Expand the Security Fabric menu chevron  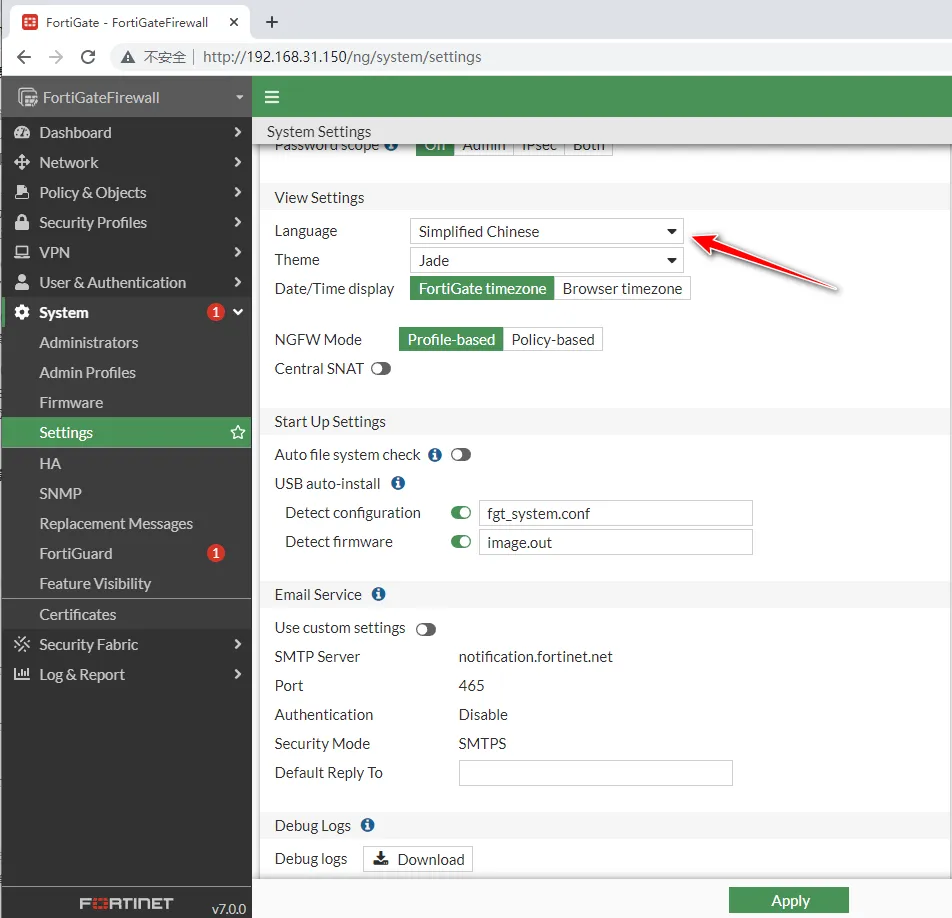(x=237, y=644)
